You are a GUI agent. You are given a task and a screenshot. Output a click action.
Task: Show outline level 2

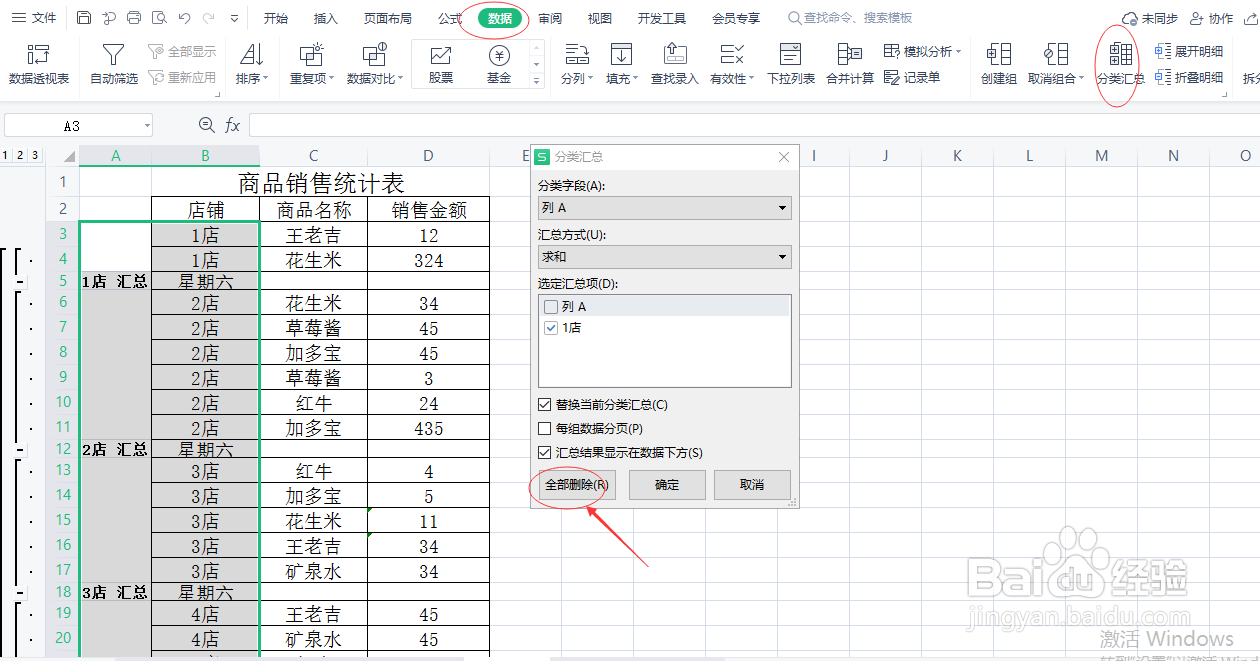coord(20,155)
